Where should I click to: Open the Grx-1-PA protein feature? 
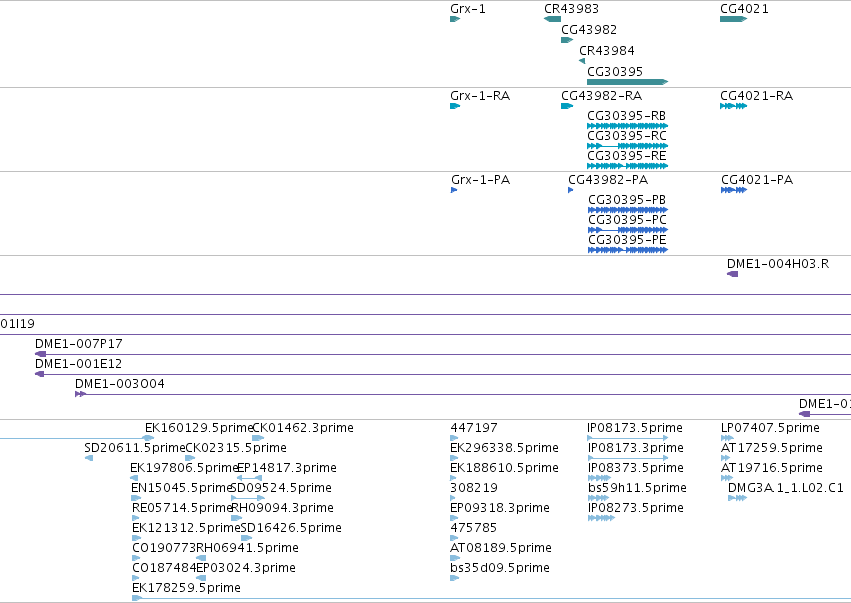(454, 190)
